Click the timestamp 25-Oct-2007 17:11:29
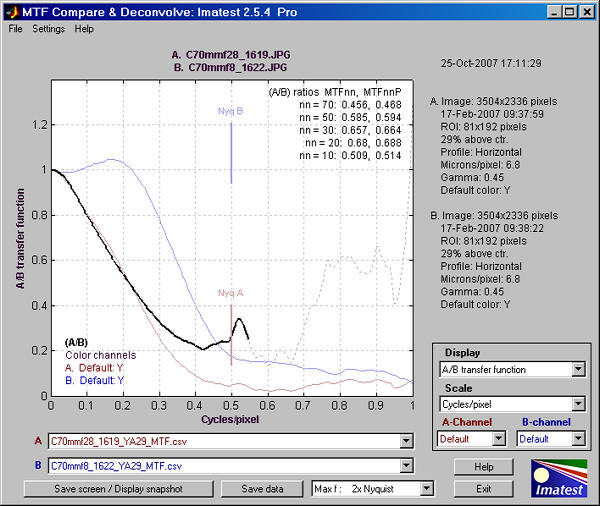The image size is (600, 506). [x=491, y=63]
